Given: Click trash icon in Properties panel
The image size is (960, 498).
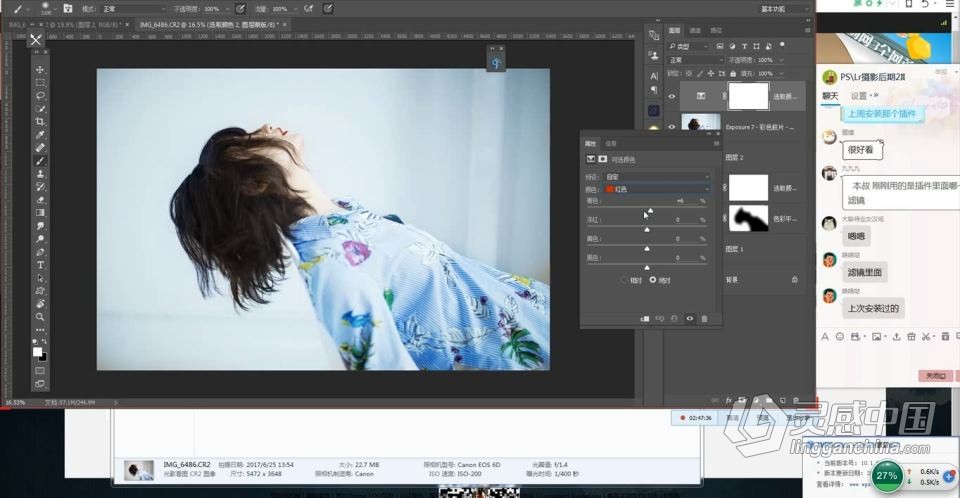Looking at the screenshot, I should [704, 318].
